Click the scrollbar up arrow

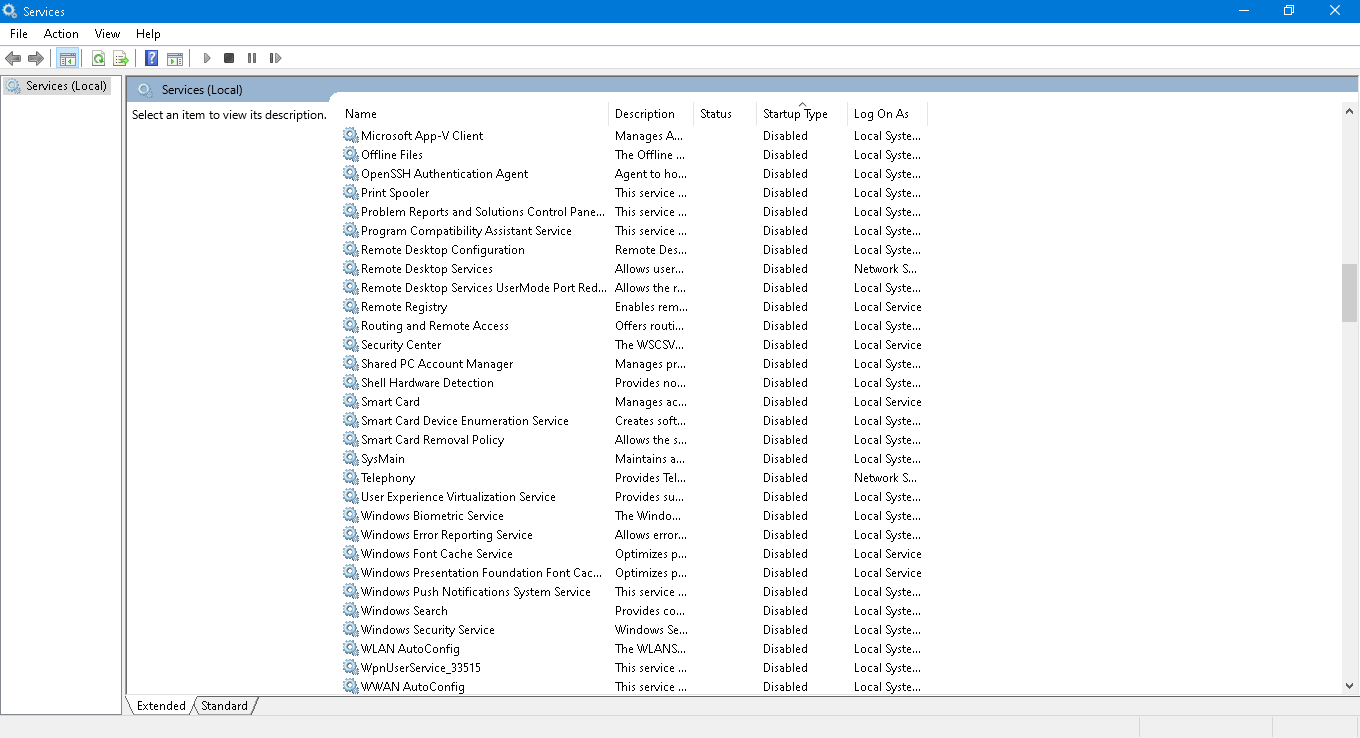click(1350, 113)
